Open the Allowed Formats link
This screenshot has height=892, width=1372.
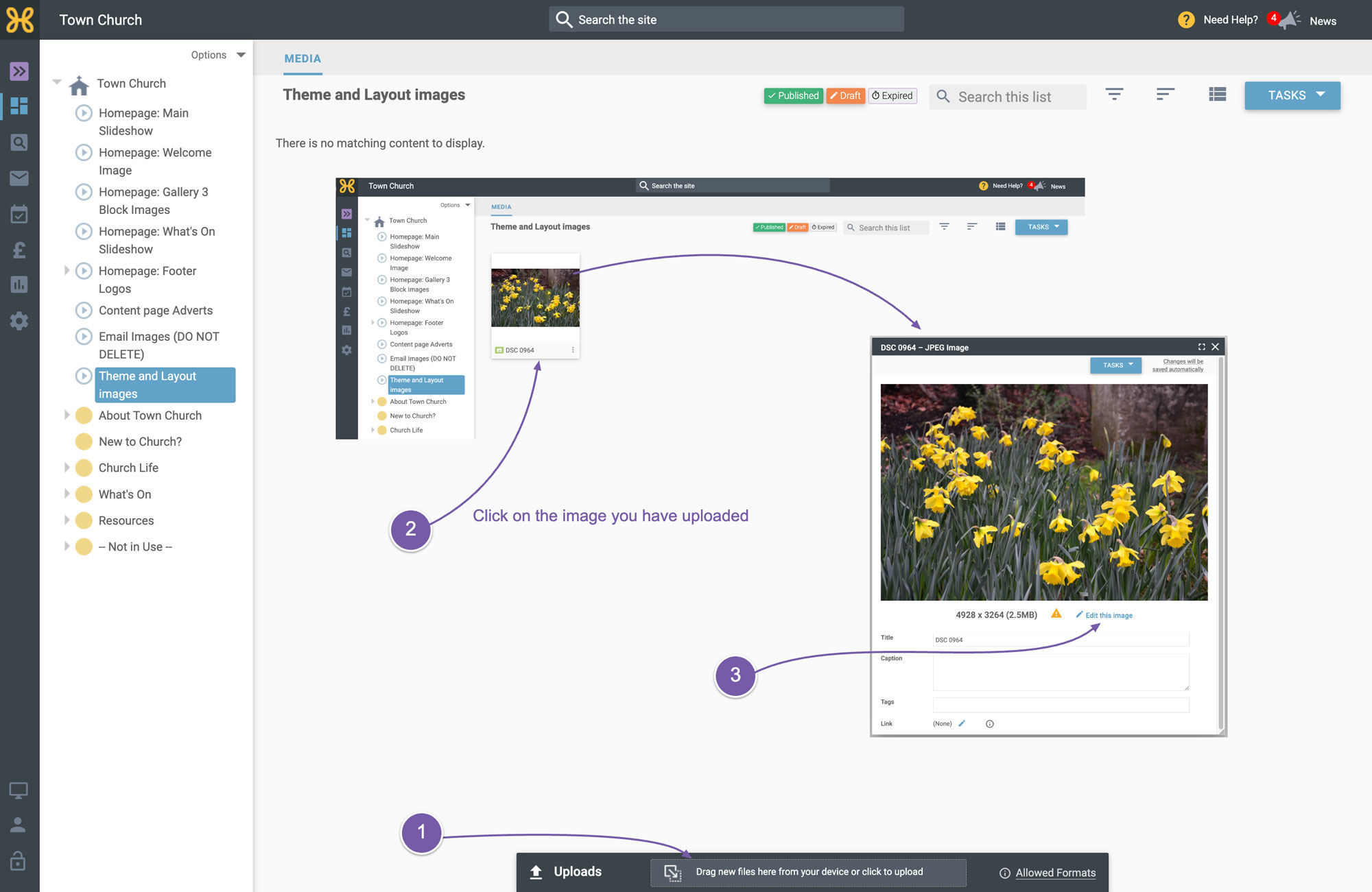pos(1055,873)
